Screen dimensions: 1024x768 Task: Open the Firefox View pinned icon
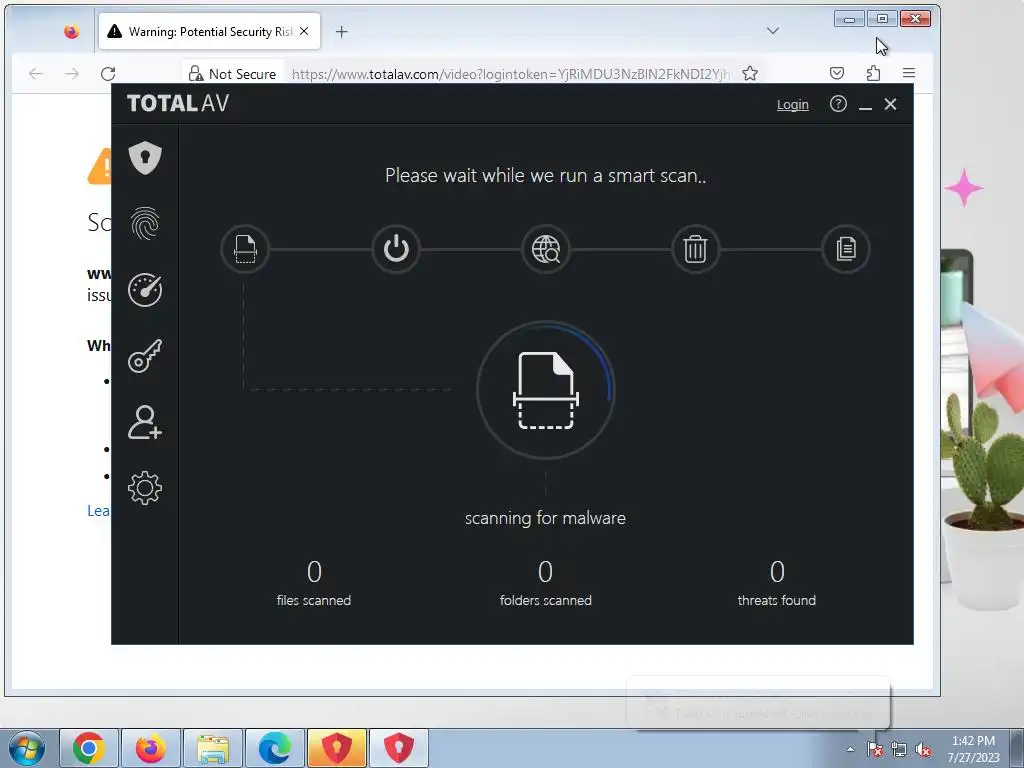pos(71,31)
